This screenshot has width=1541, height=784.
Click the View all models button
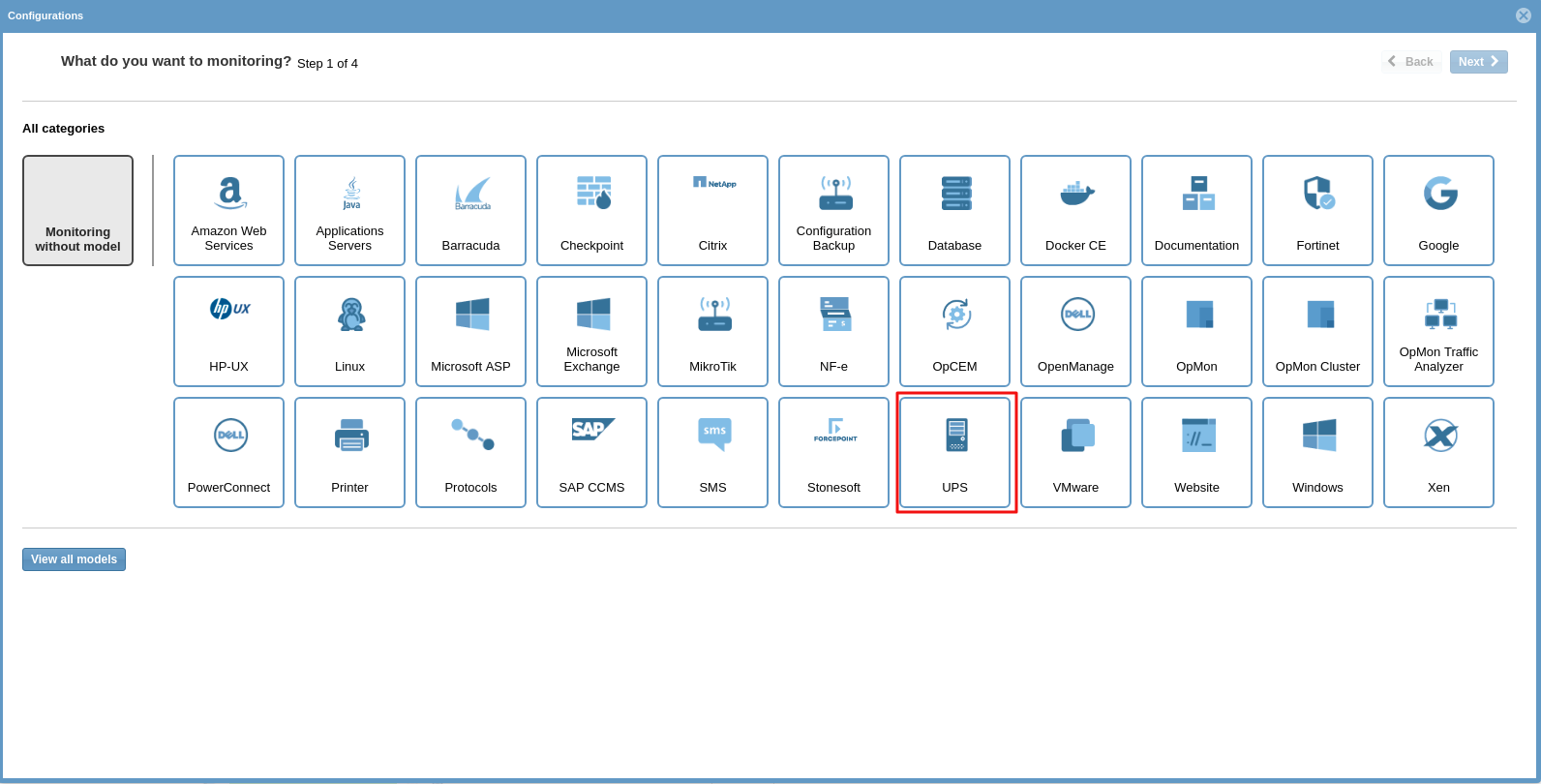74,559
